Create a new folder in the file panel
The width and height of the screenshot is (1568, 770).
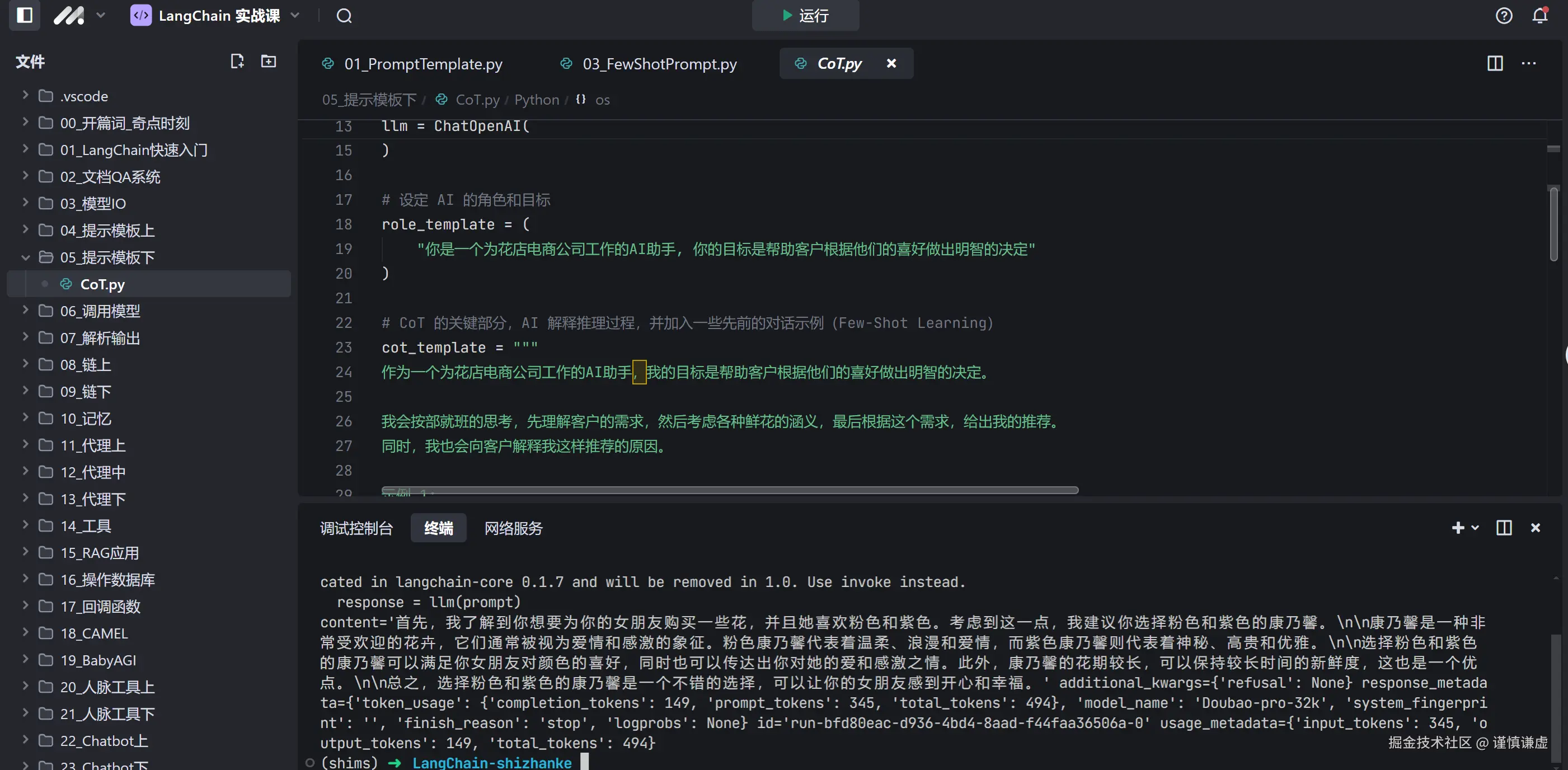(x=268, y=61)
